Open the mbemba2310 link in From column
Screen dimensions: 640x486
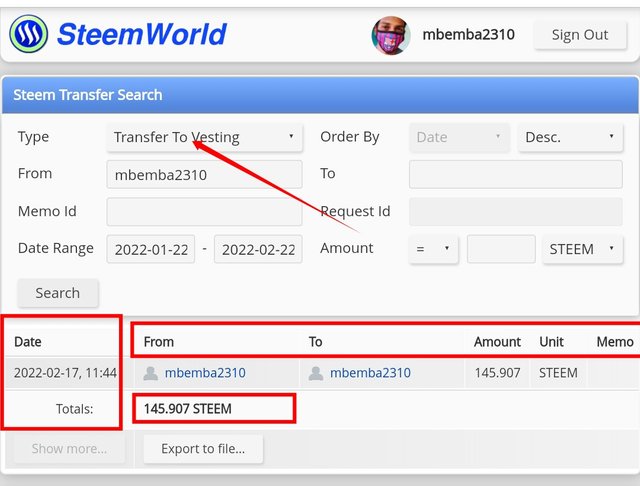coord(205,373)
